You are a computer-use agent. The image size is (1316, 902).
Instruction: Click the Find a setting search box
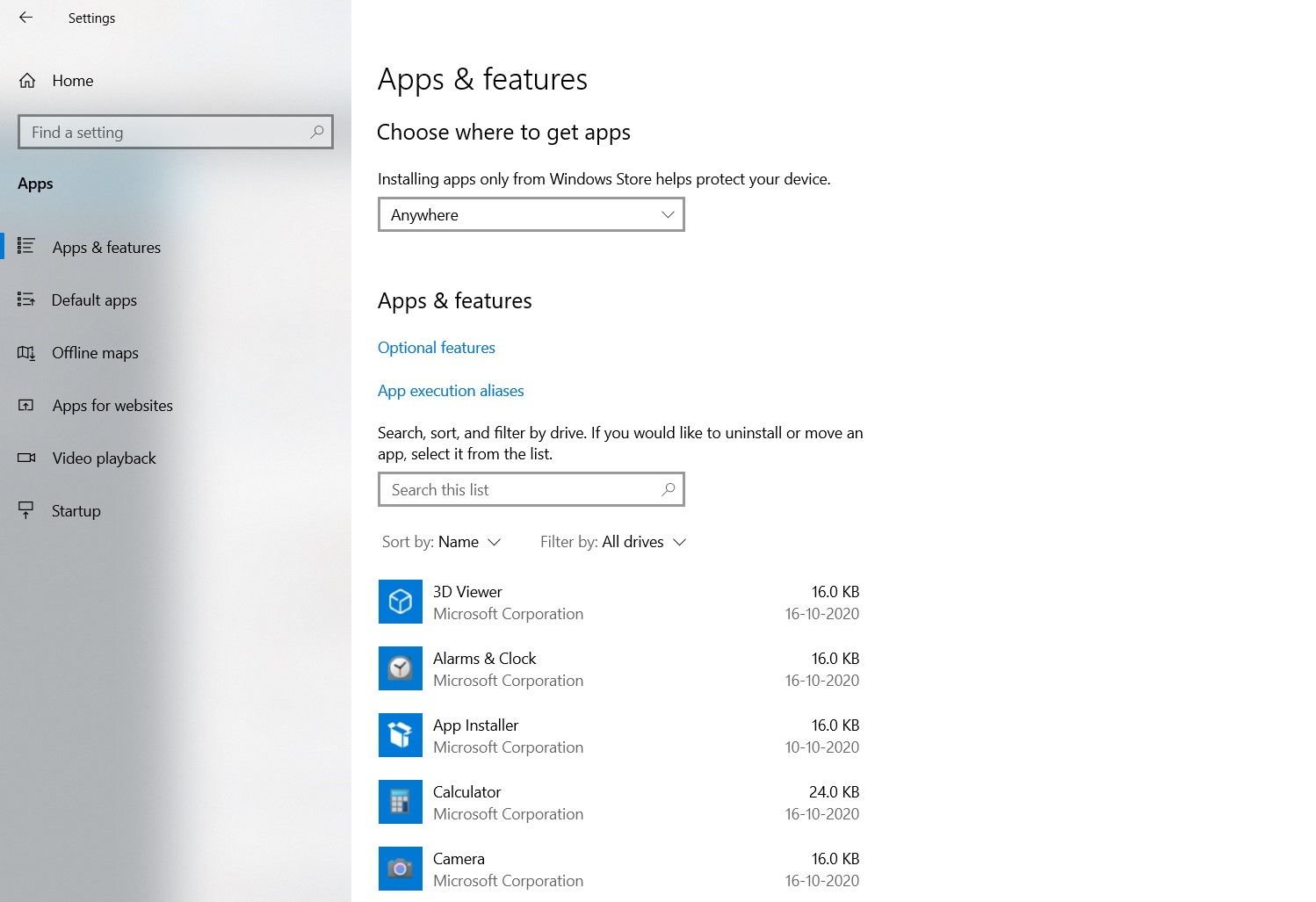[x=163, y=132]
